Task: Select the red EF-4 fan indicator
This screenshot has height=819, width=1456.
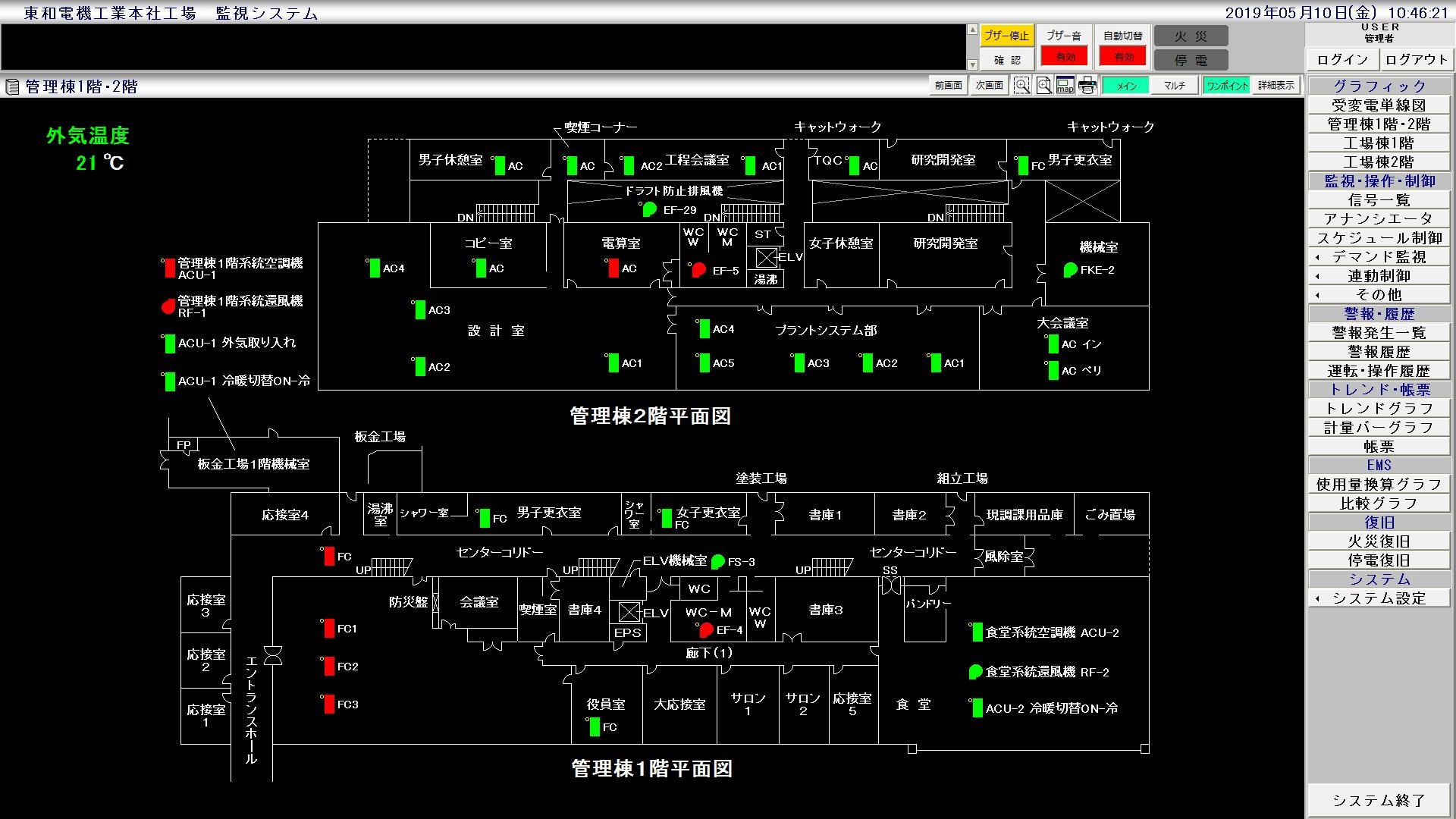Action: [x=706, y=629]
